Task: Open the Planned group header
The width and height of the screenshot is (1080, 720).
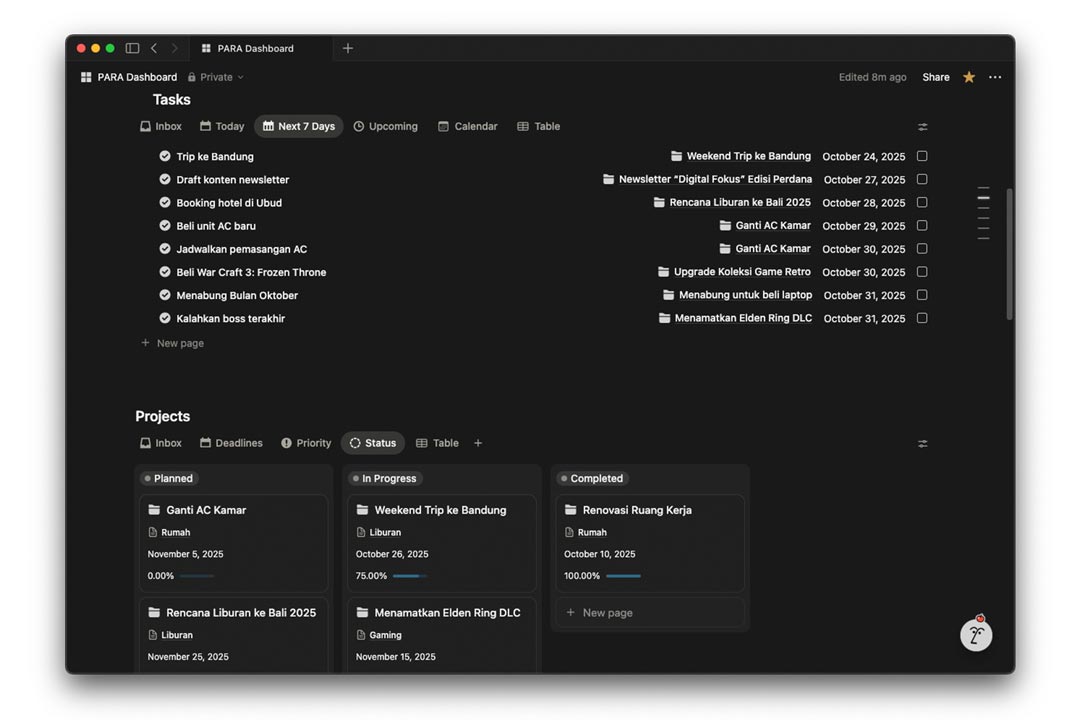Action: [x=169, y=479]
